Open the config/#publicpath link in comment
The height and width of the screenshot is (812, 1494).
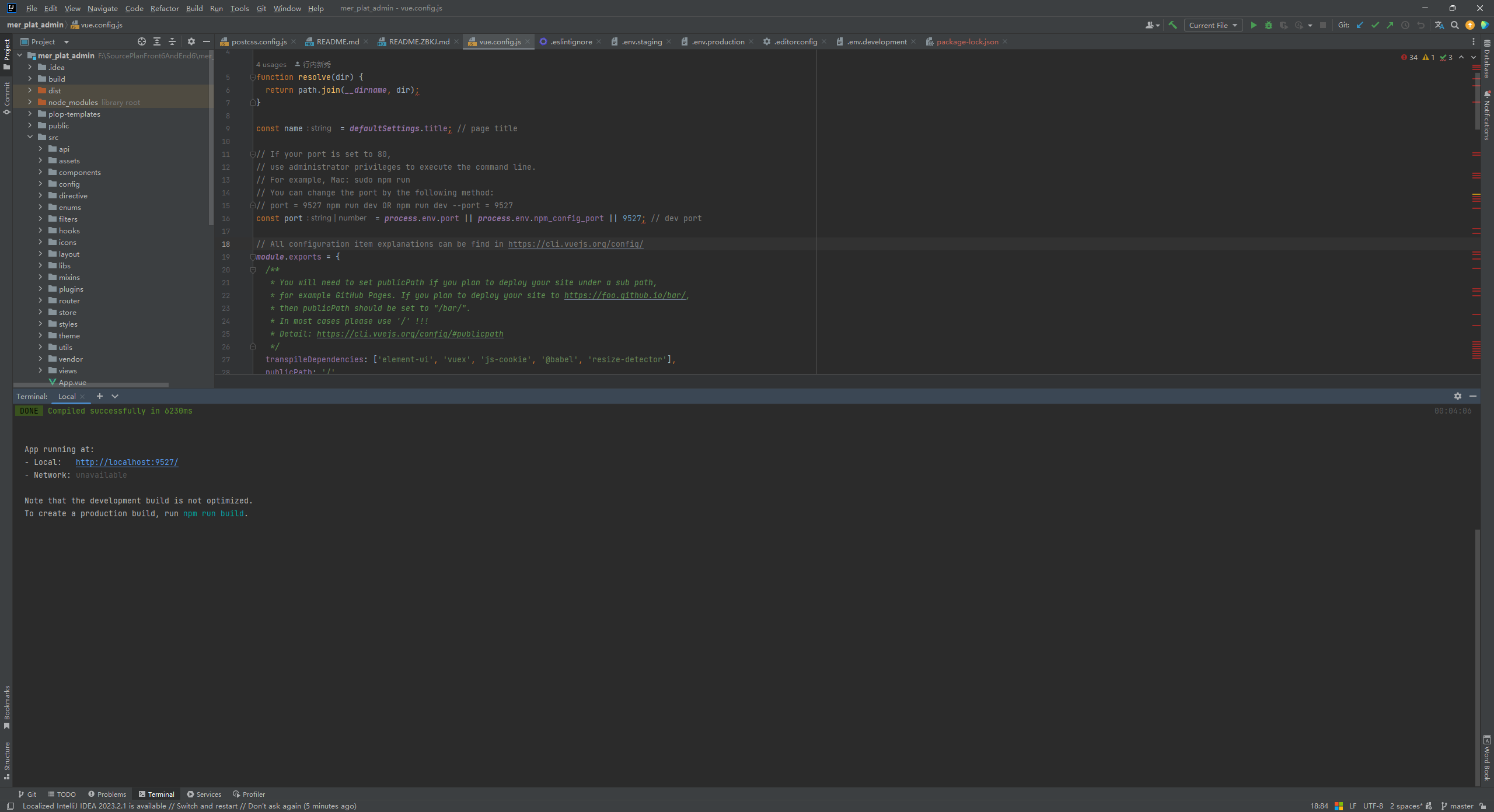[410, 334]
